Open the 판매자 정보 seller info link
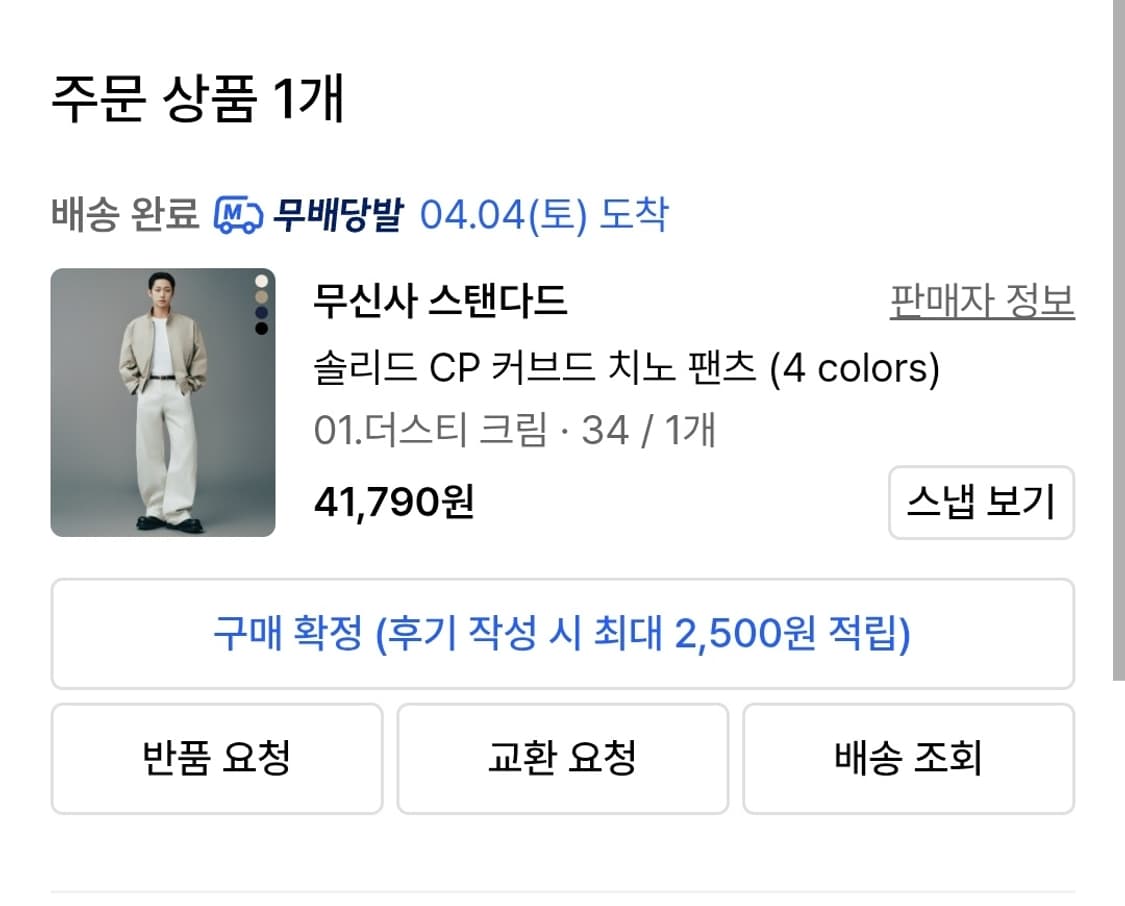Image resolution: width=1125 pixels, height=906 pixels. pyautogui.click(x=983, y=297)
